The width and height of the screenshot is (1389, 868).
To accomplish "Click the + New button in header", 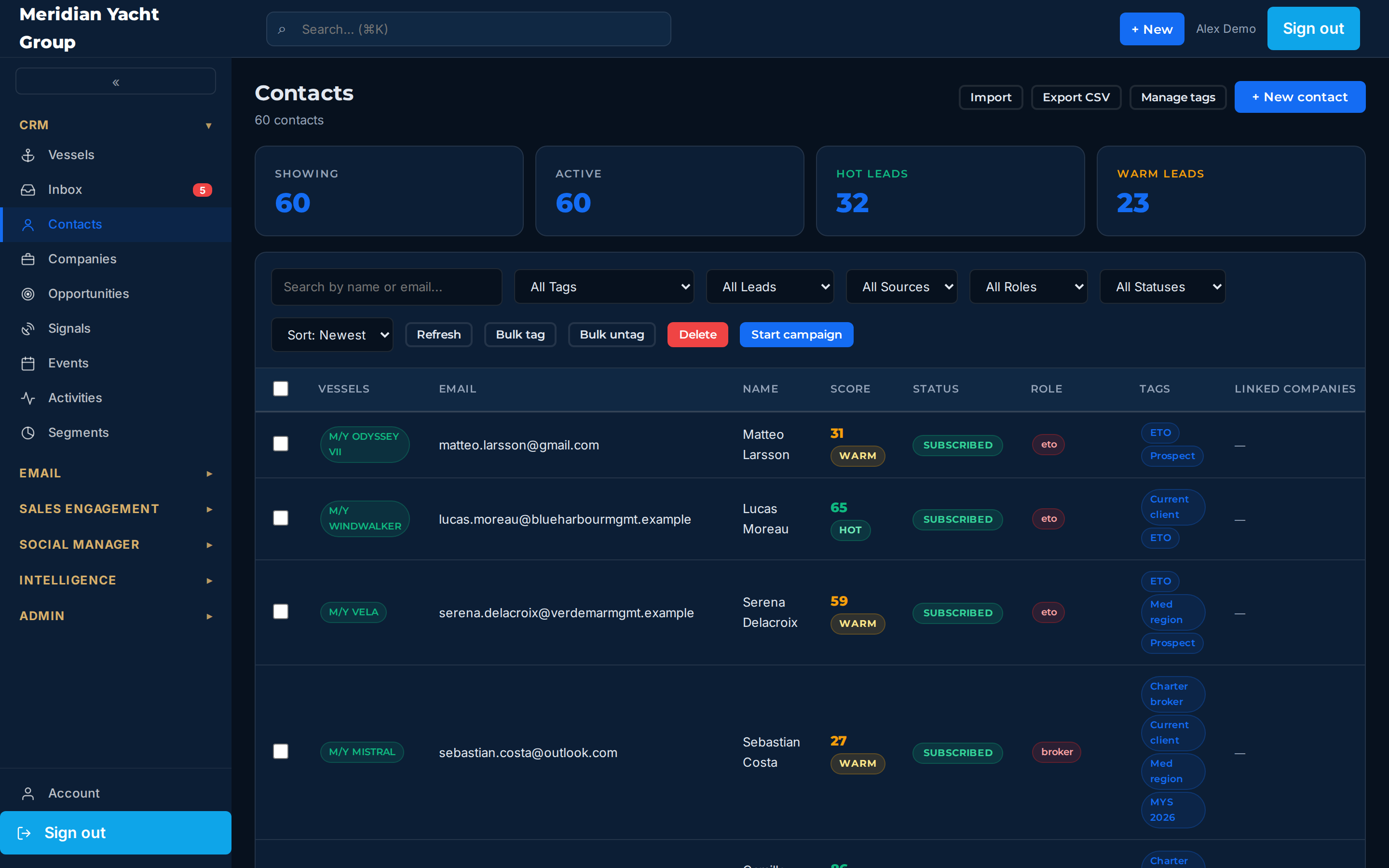I will pos(1151,29).
